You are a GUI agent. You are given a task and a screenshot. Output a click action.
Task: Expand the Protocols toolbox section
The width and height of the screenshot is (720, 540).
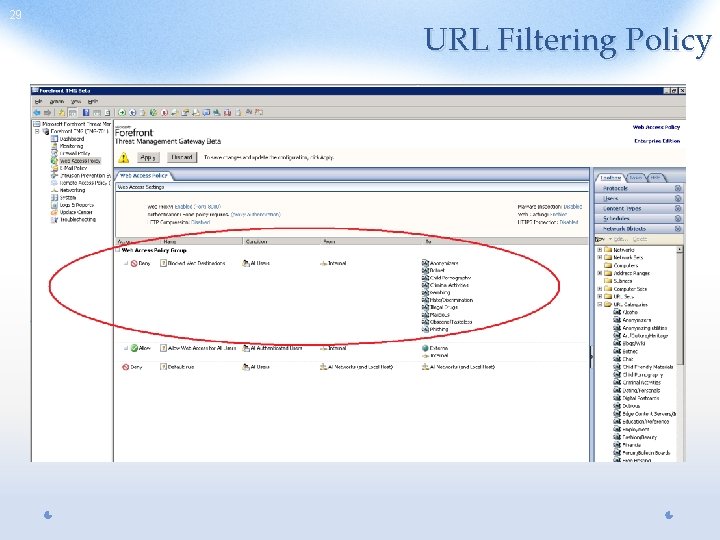[678, 188]
